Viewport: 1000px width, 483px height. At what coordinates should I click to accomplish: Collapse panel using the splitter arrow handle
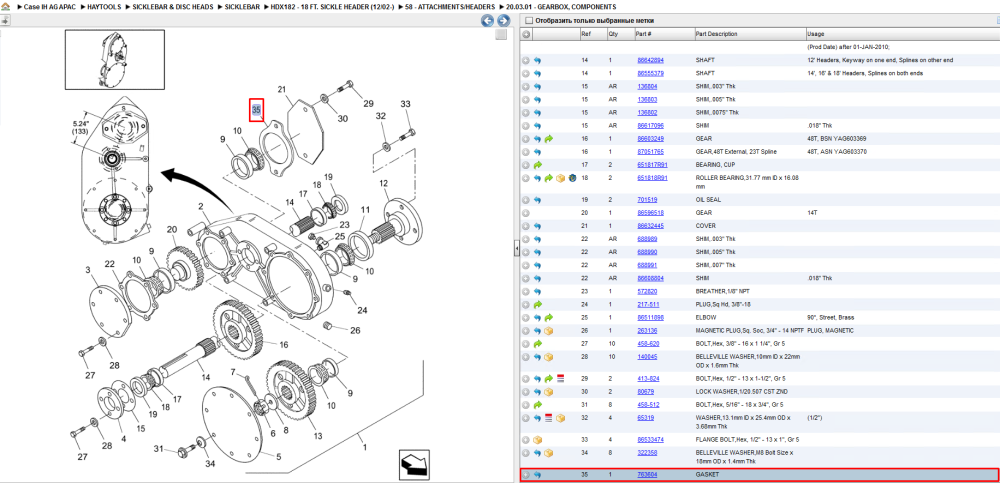(x=517, y=250)
